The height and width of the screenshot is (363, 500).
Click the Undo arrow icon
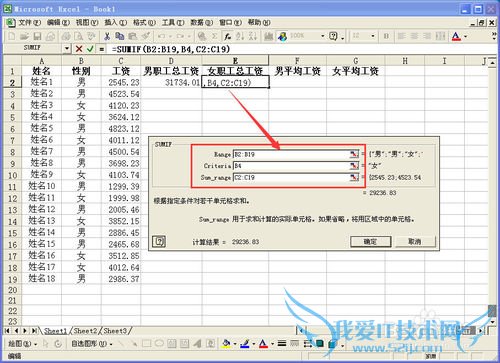point(162,36)
